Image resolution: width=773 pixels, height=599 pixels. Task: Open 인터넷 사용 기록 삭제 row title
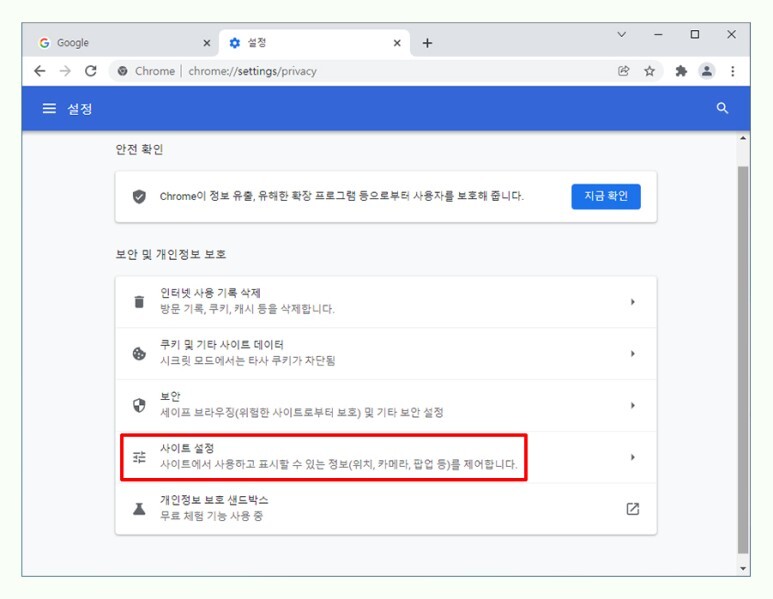point(210,293)
